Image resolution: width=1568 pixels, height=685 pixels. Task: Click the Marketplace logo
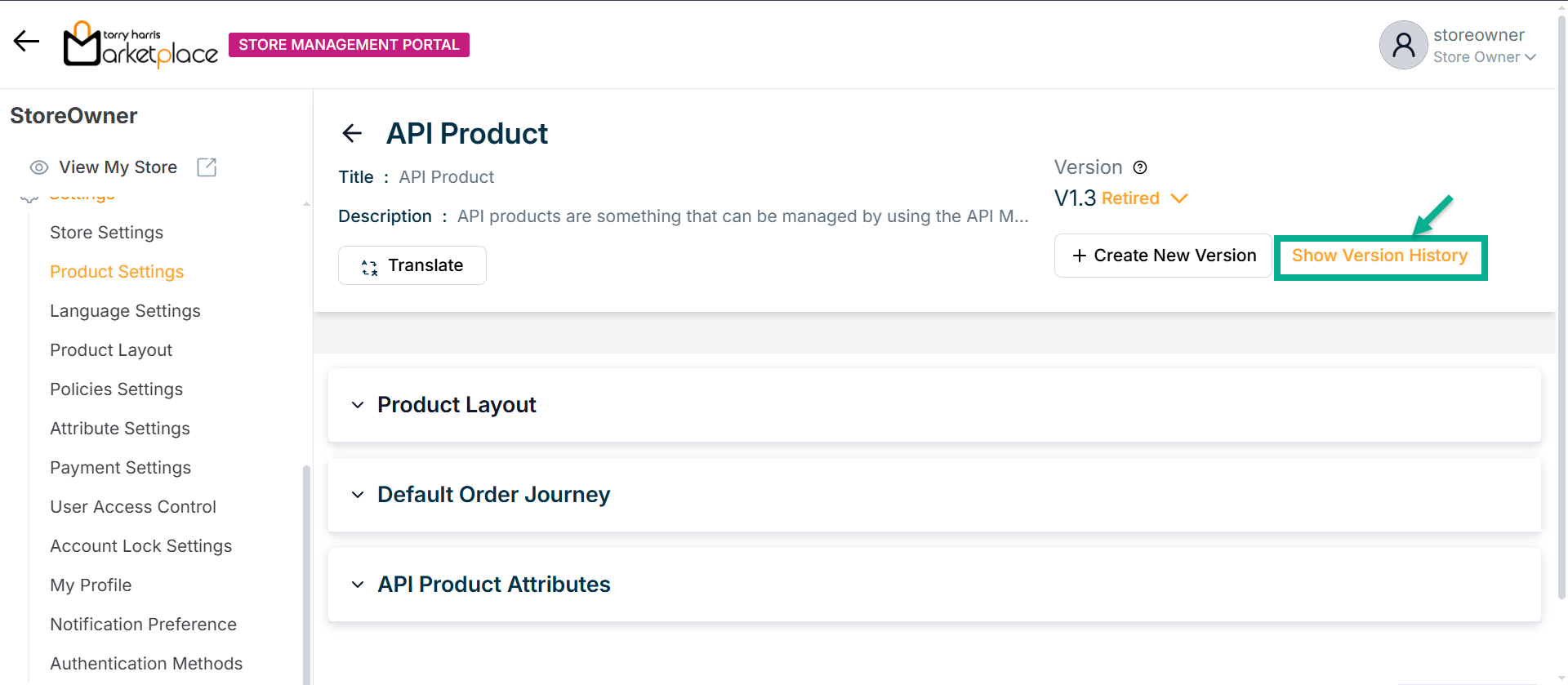point(140,44)
